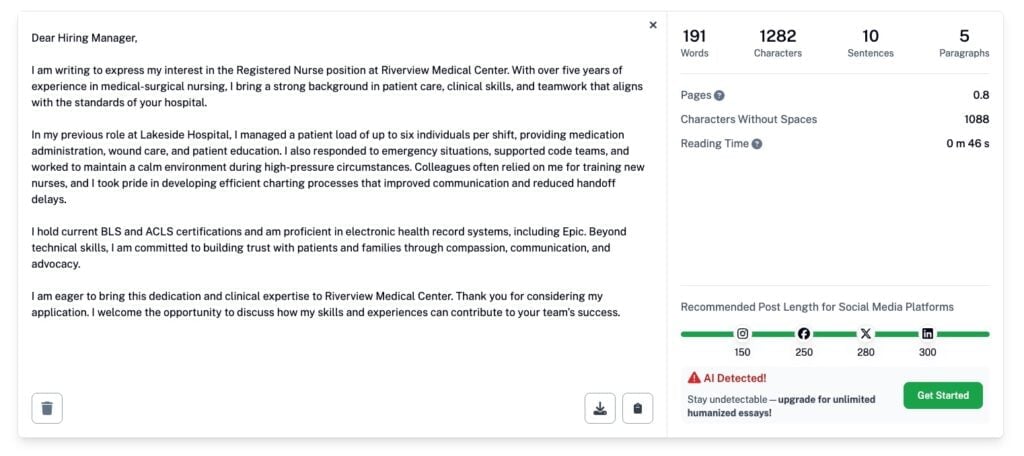Click the clipboard copy icon
Screen dimensions: 1024x456
tap(638, 408)
